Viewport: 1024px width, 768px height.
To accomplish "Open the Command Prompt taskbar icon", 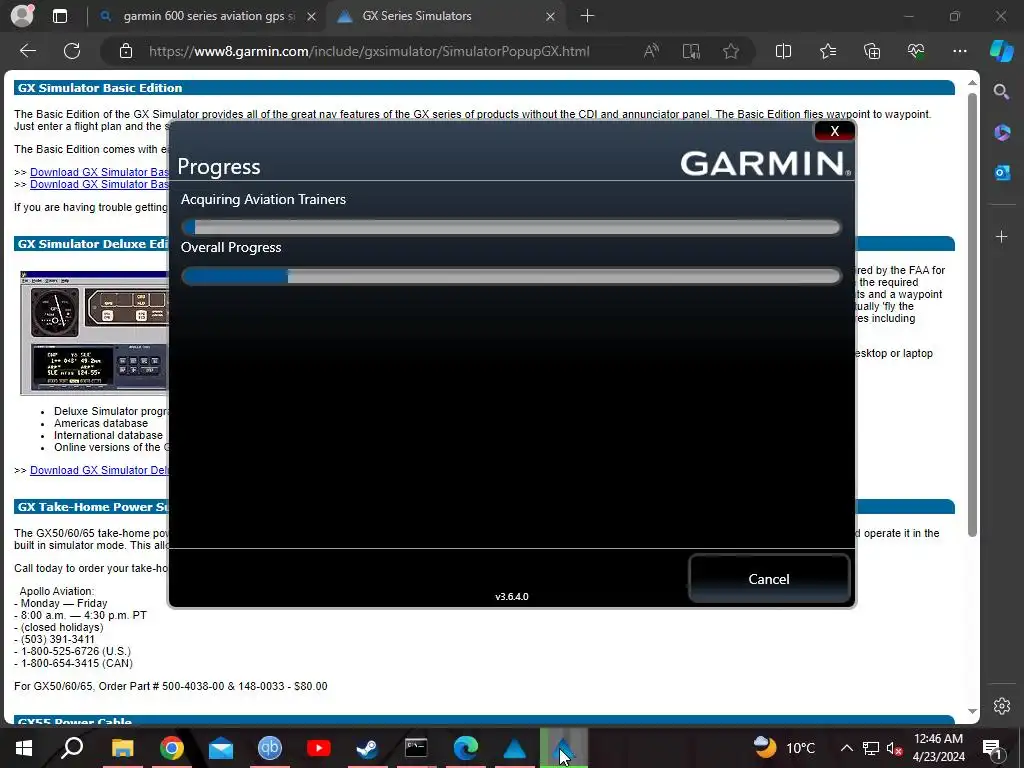I will [x=416, y=748].
